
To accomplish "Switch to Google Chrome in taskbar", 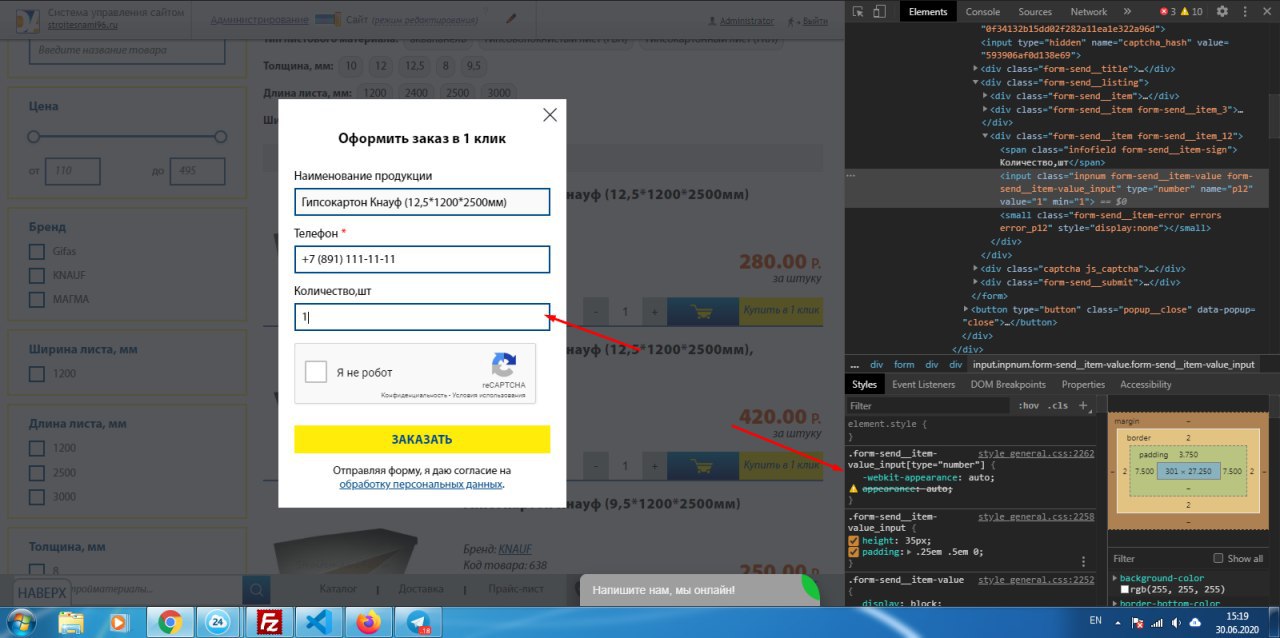I will [x=169, y=622].
